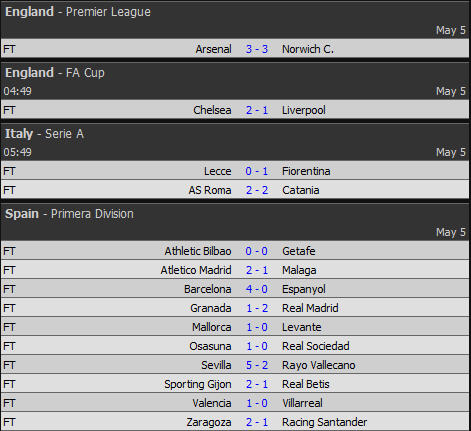Click the May 5 date in FA Cup header

451,91
